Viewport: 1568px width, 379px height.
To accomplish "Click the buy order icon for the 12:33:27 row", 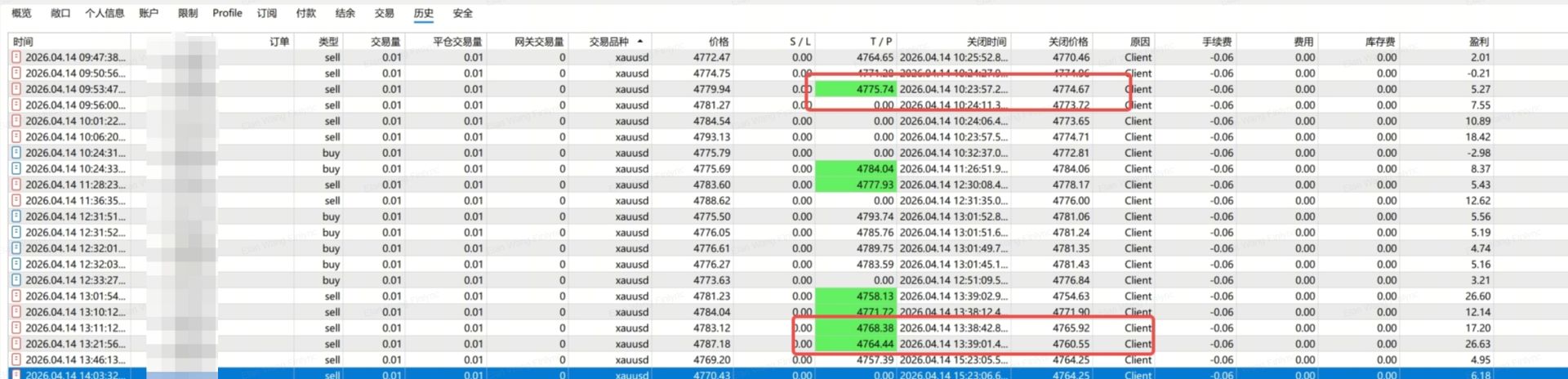I will 16,280.
